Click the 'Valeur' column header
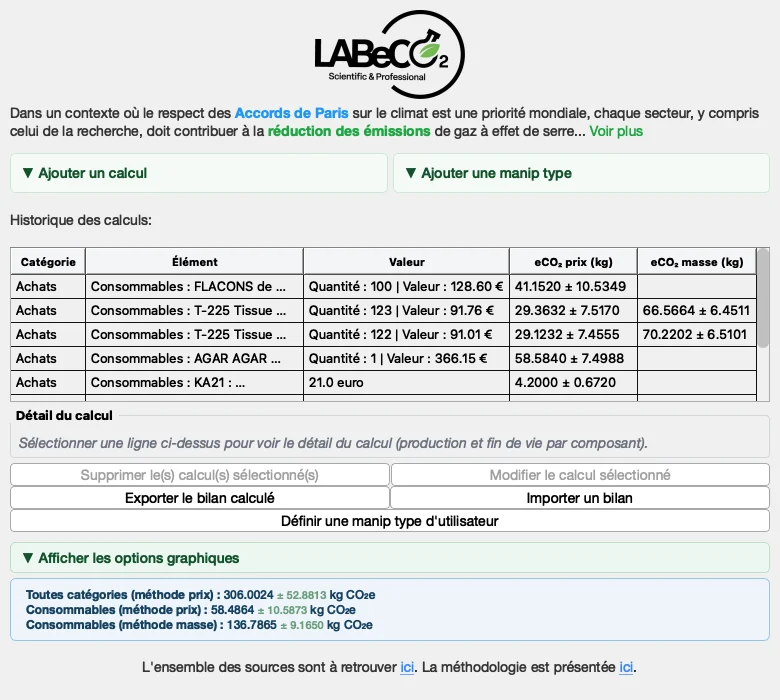Viewport: 780px width, 700px height. click(x=406, y=262)
